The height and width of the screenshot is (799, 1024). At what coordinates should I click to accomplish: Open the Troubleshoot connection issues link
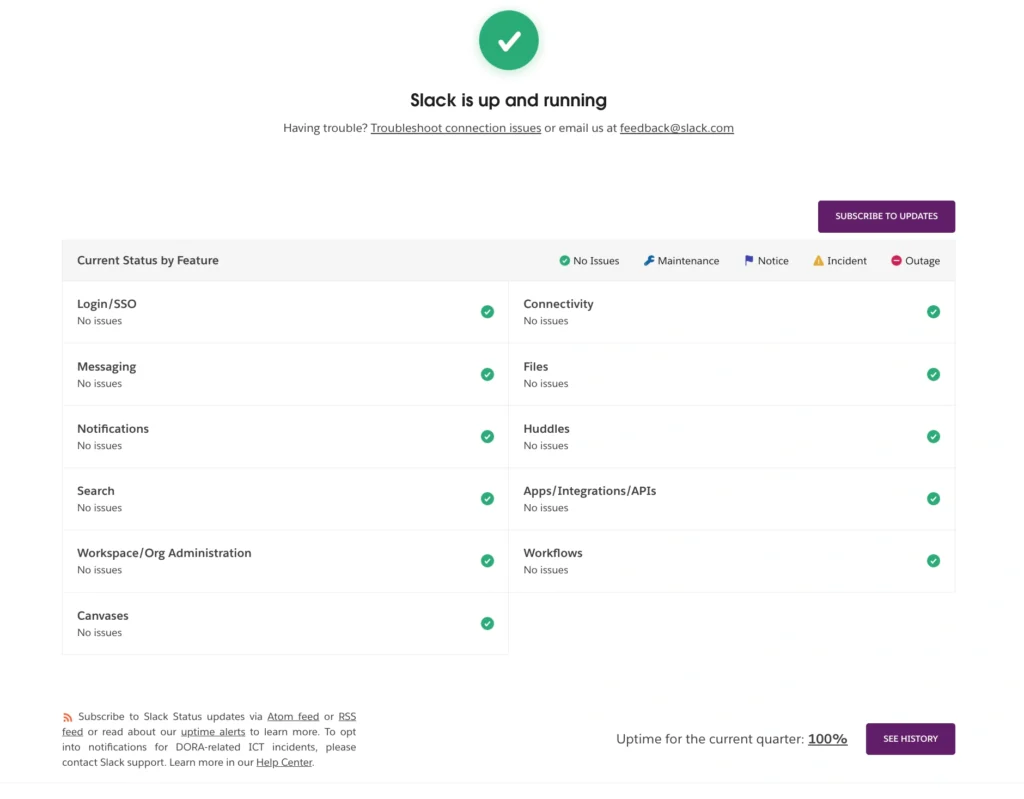(455, 128)
